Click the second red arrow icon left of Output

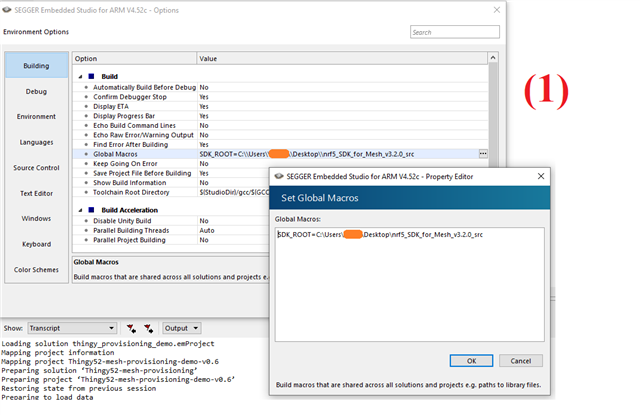149,328
